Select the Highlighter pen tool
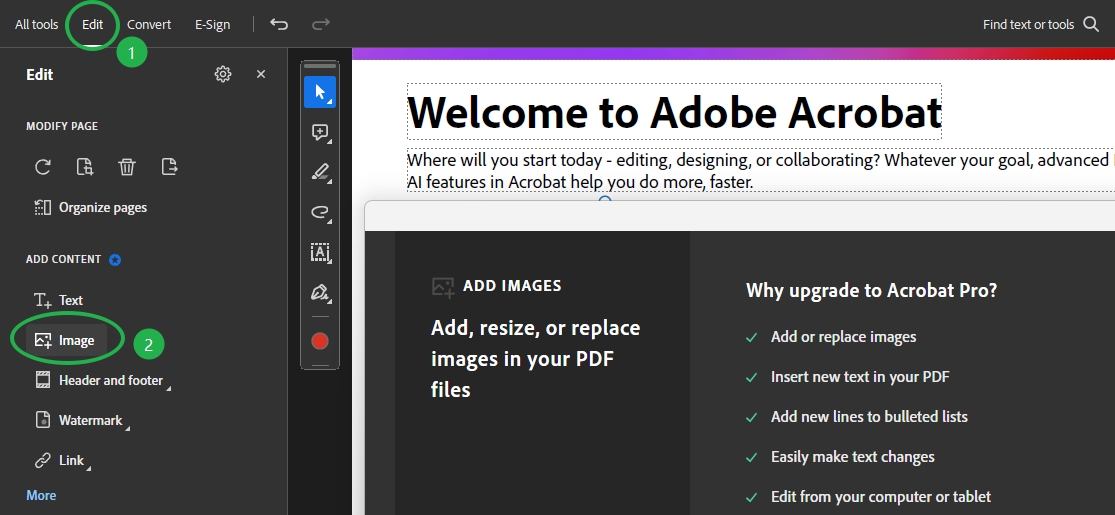The height and width of the screenshot is (515, 1115). [320, 172]
